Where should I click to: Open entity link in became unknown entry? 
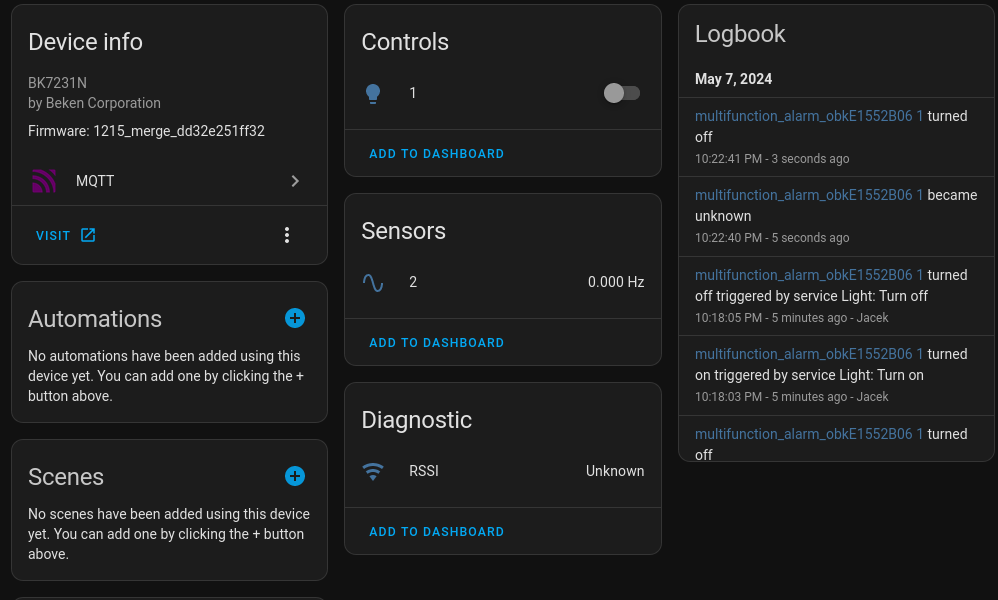809,195
